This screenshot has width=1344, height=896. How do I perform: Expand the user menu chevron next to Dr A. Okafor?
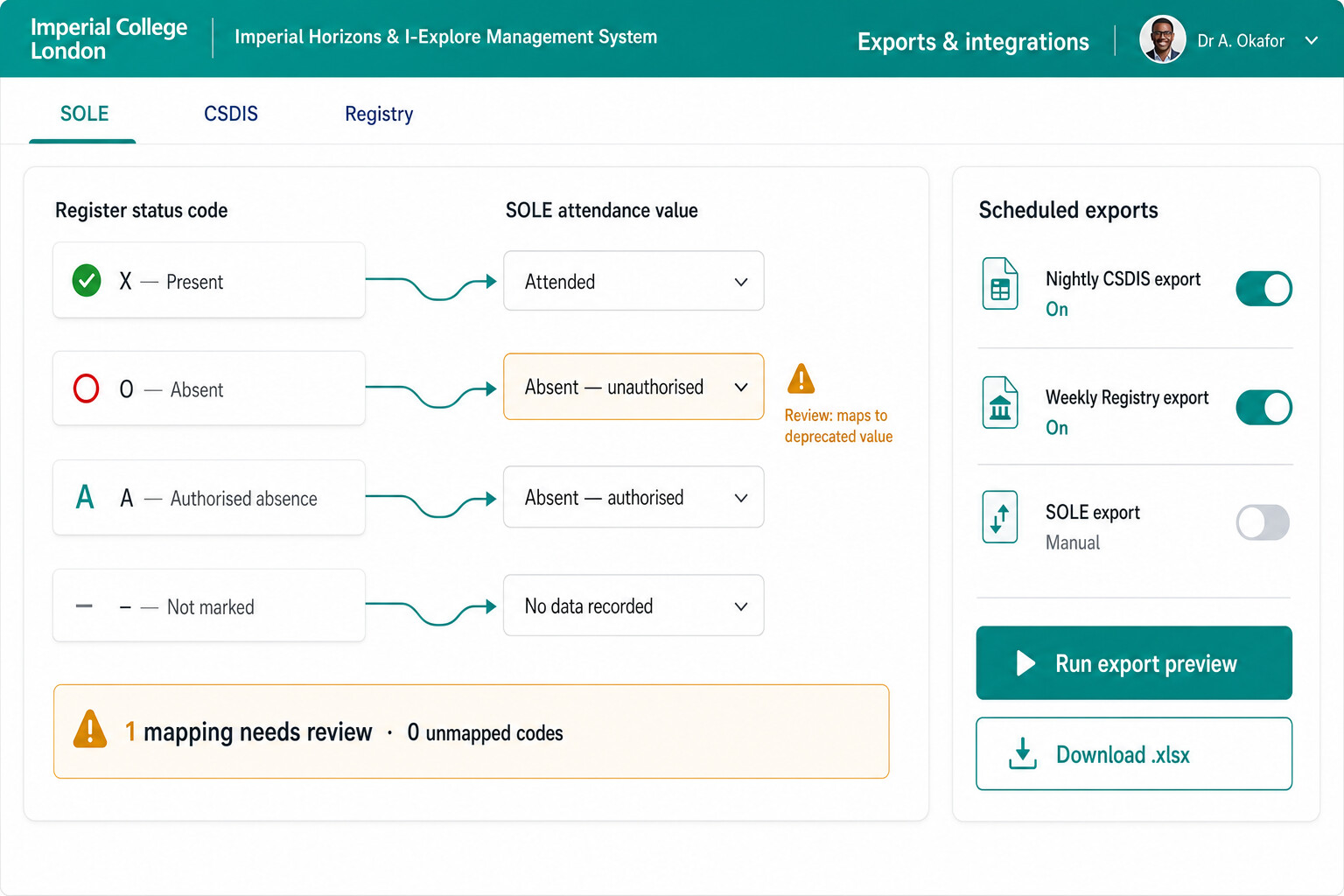[1311, 40]
